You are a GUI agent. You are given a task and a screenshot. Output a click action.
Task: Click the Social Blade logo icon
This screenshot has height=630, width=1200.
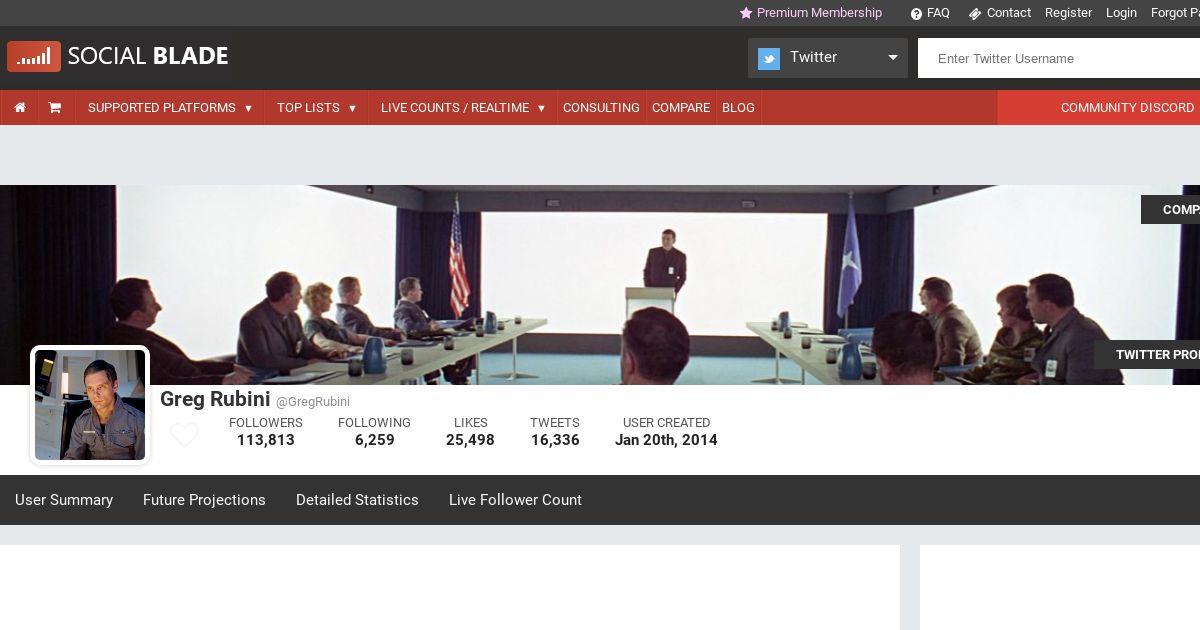(34, 57)
